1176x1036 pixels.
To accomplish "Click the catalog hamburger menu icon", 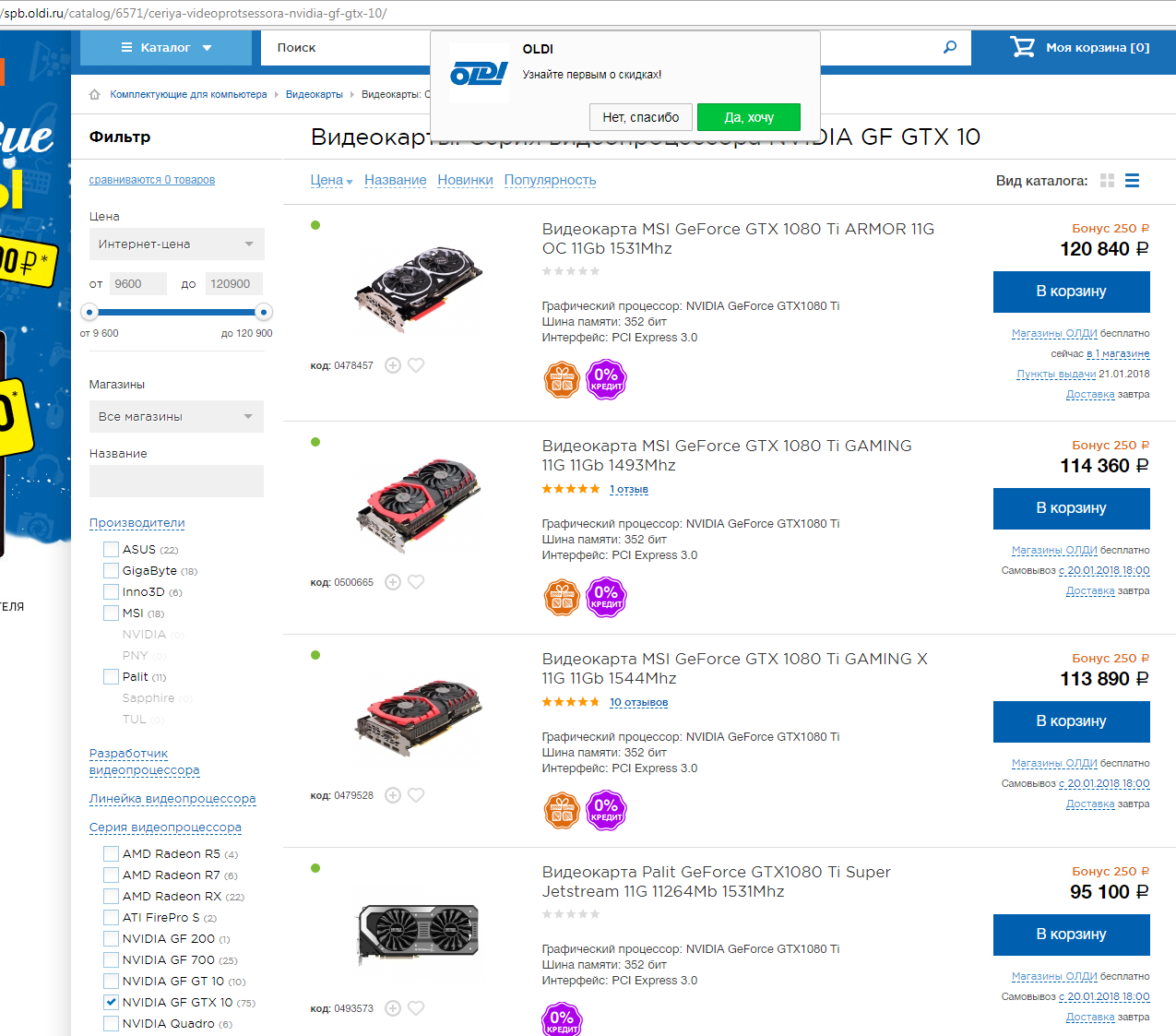I will pyautogui.click(x=127, y=47).
